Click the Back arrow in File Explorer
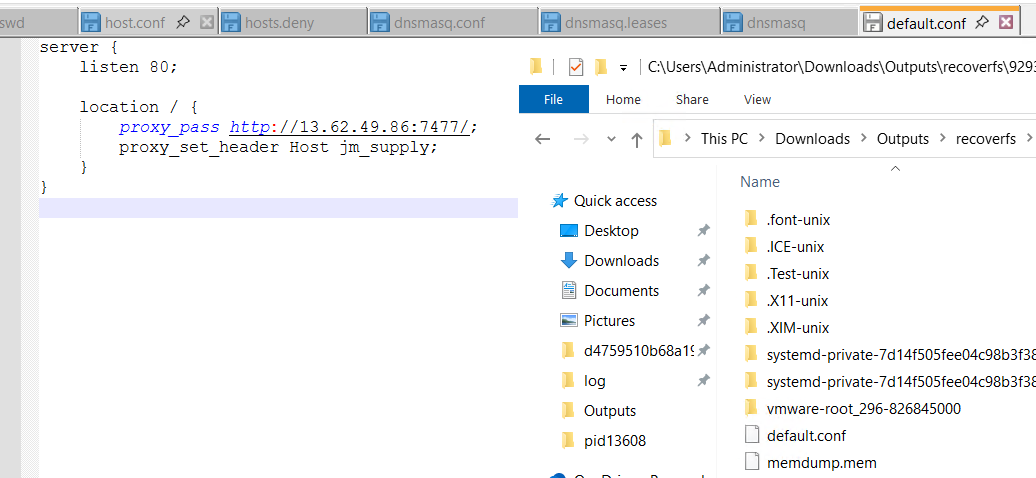This screenshot has height=478, width=1036. [542, 140]
